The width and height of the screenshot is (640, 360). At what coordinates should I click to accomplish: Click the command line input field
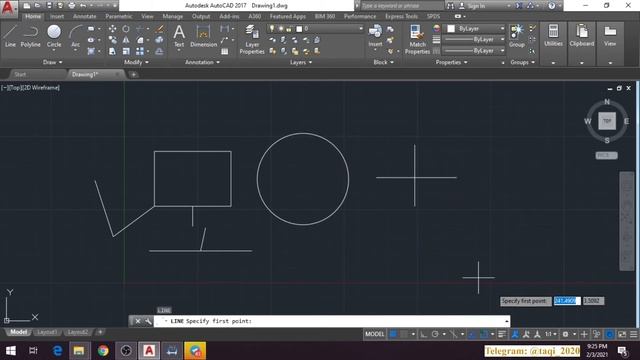point(331,321)
